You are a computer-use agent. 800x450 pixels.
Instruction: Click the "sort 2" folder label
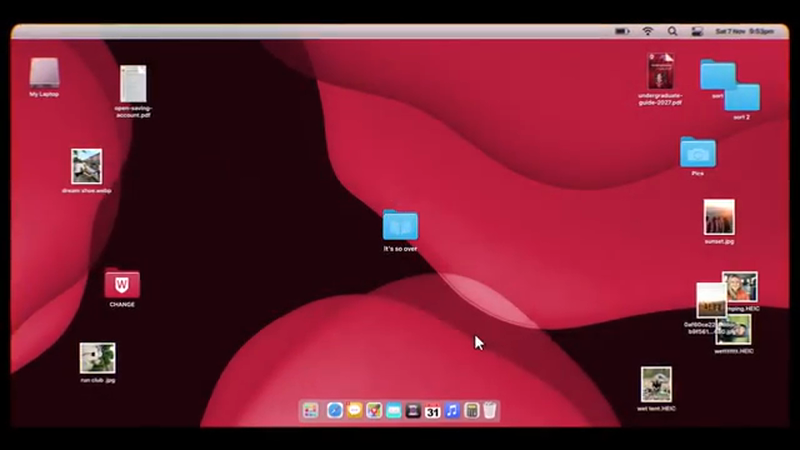tap(742, 117)
